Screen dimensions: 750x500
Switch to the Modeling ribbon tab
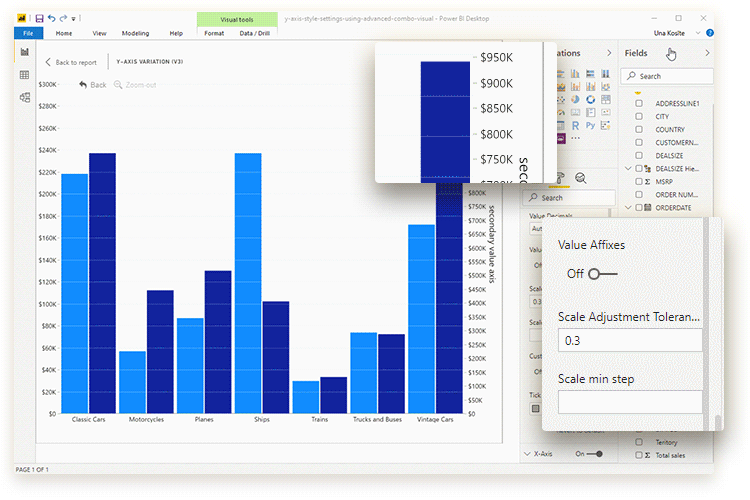135,33
